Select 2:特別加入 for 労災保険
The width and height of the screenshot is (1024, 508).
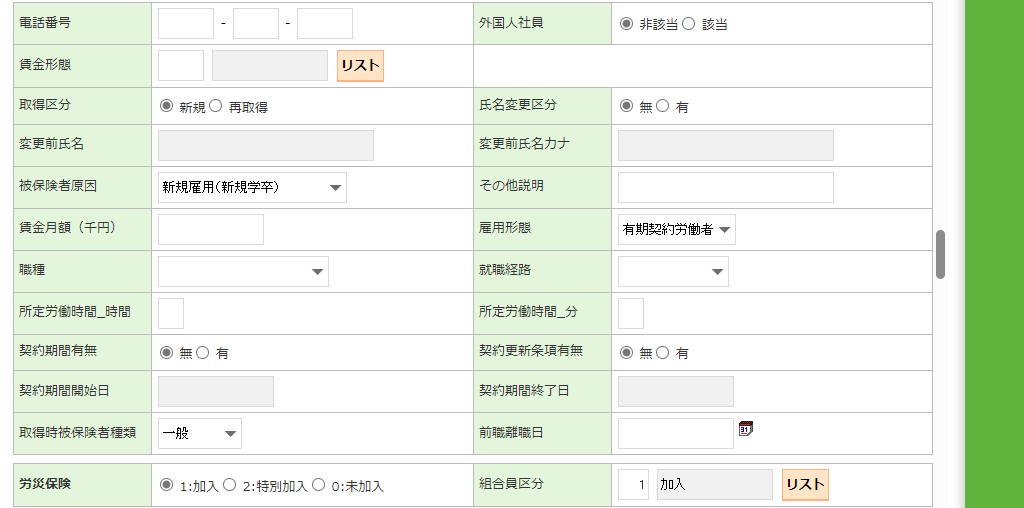[x=229, y=485]
